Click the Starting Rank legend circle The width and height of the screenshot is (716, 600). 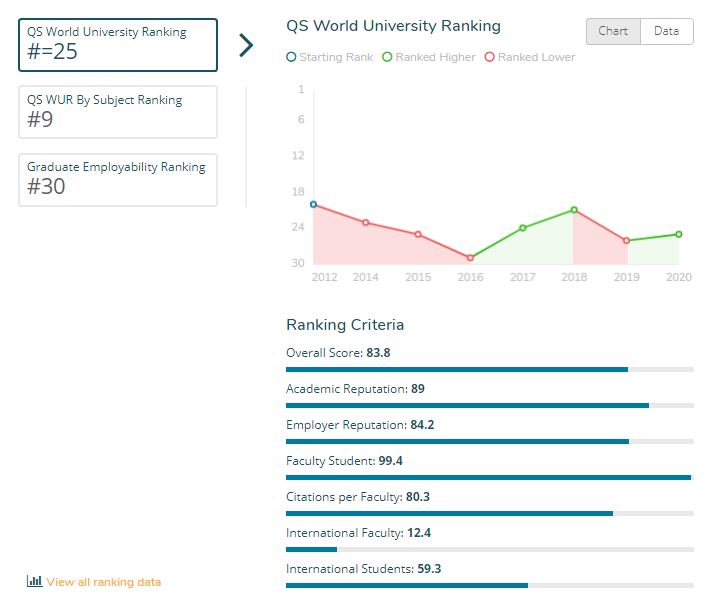[x=291, y=57]
